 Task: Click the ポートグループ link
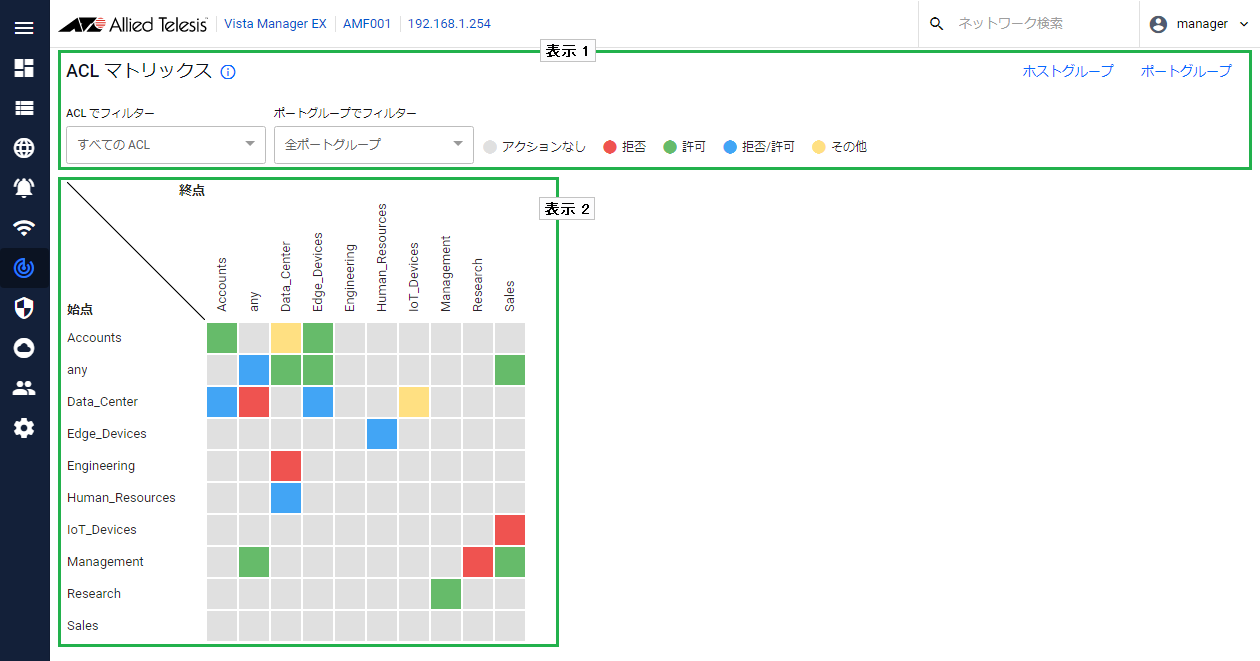click(1186, 71)
